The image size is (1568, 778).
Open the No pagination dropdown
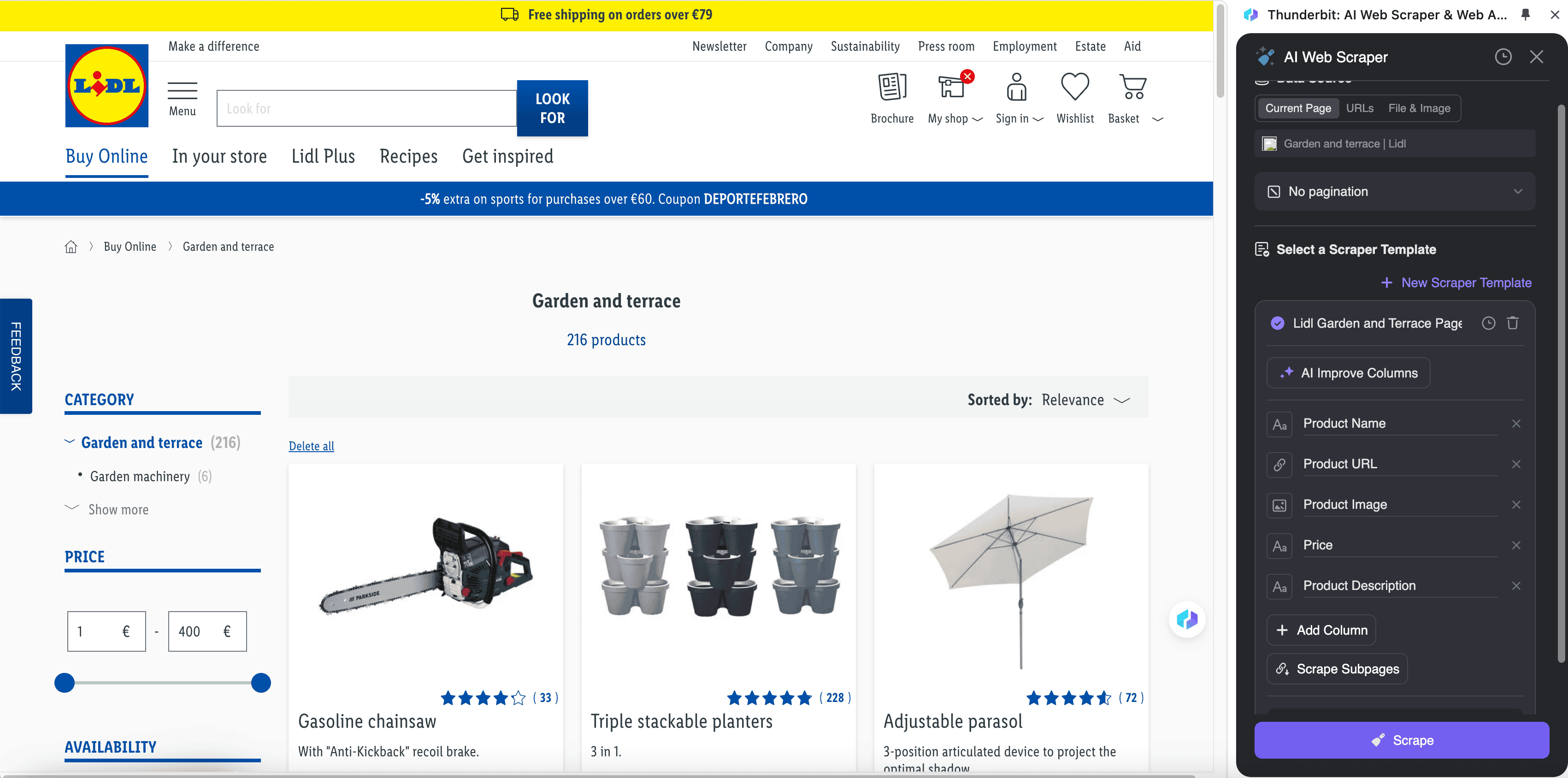click(x=1394, y=192)
